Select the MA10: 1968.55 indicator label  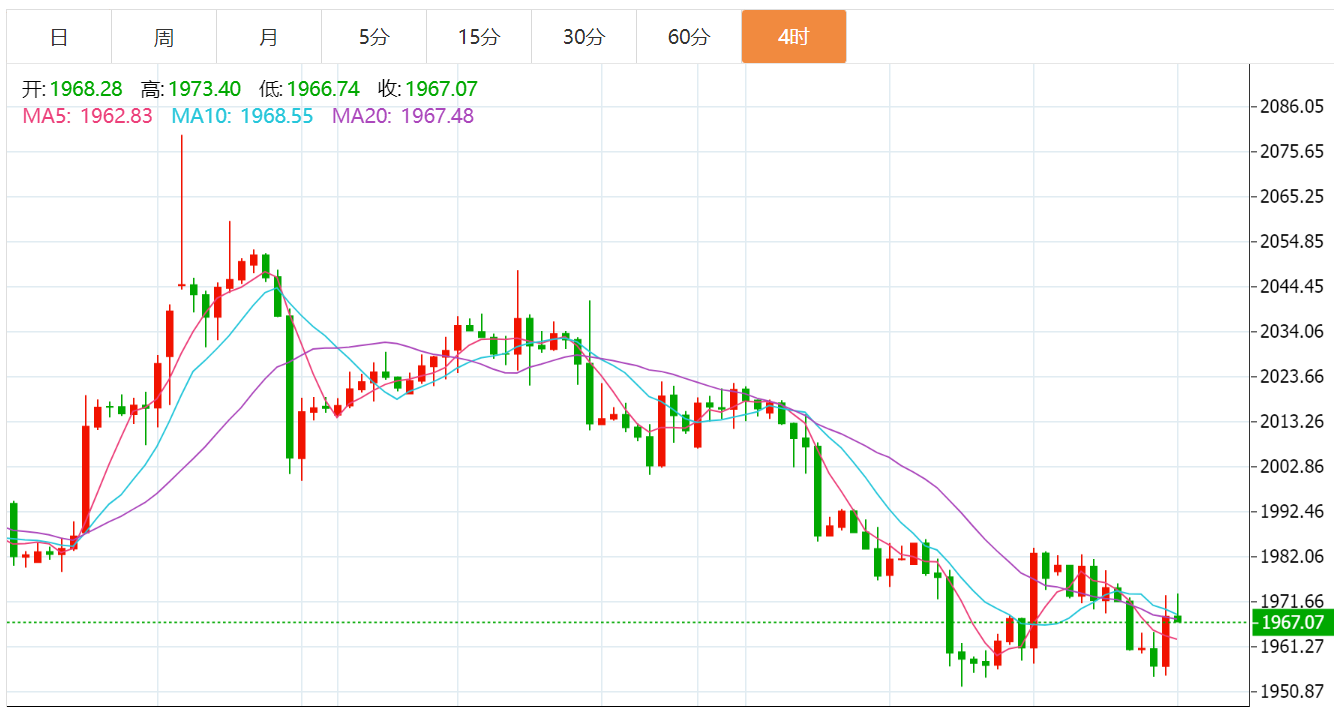point(242,116)
